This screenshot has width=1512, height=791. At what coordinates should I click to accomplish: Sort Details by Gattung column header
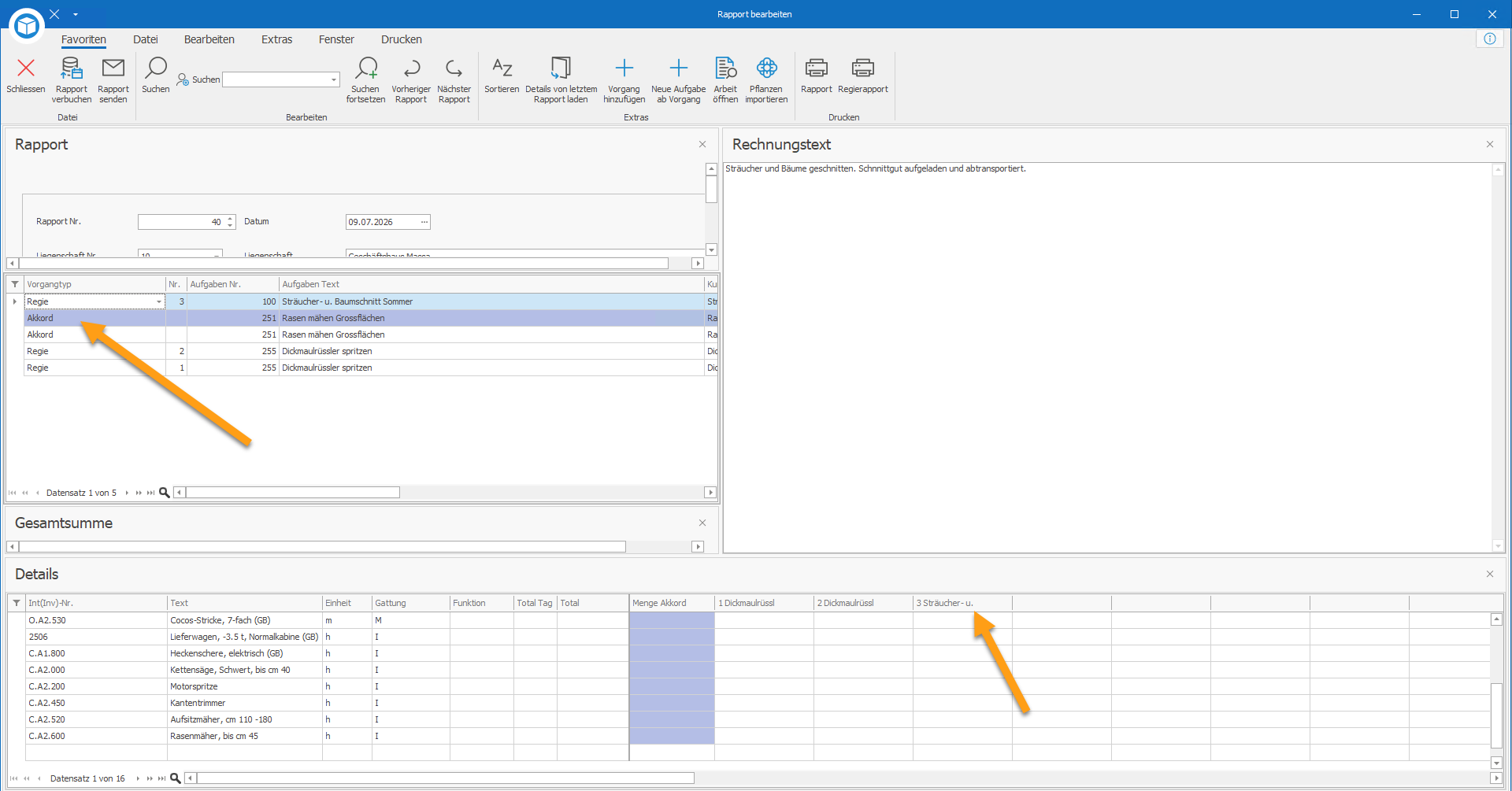[x=410, y=603]
